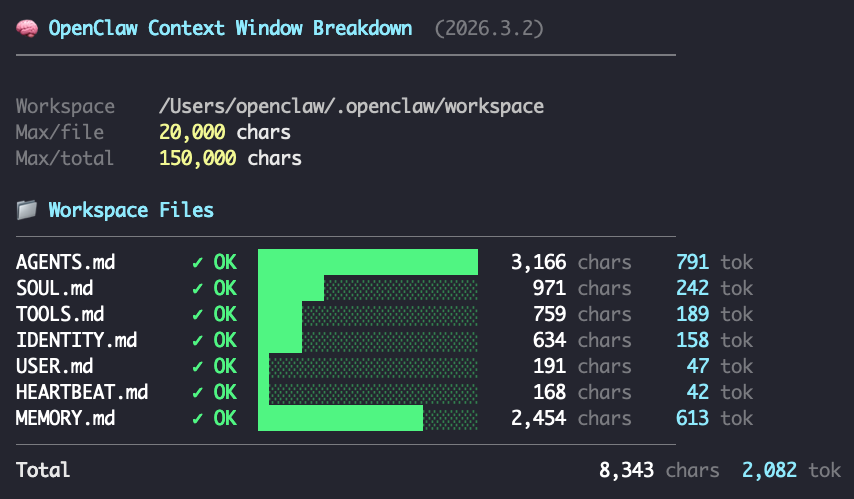Click the file name 'AGENTS.md'
This screenshot has width=854, height=499.
tap(65, 262)
